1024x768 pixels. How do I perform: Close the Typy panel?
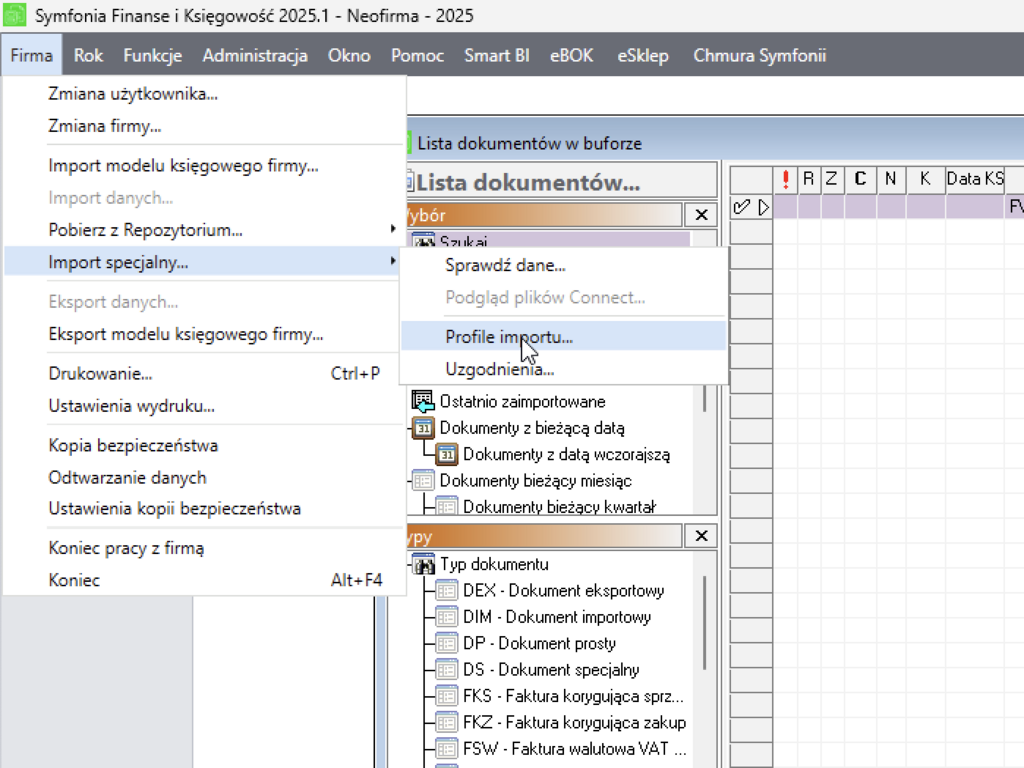701,536
